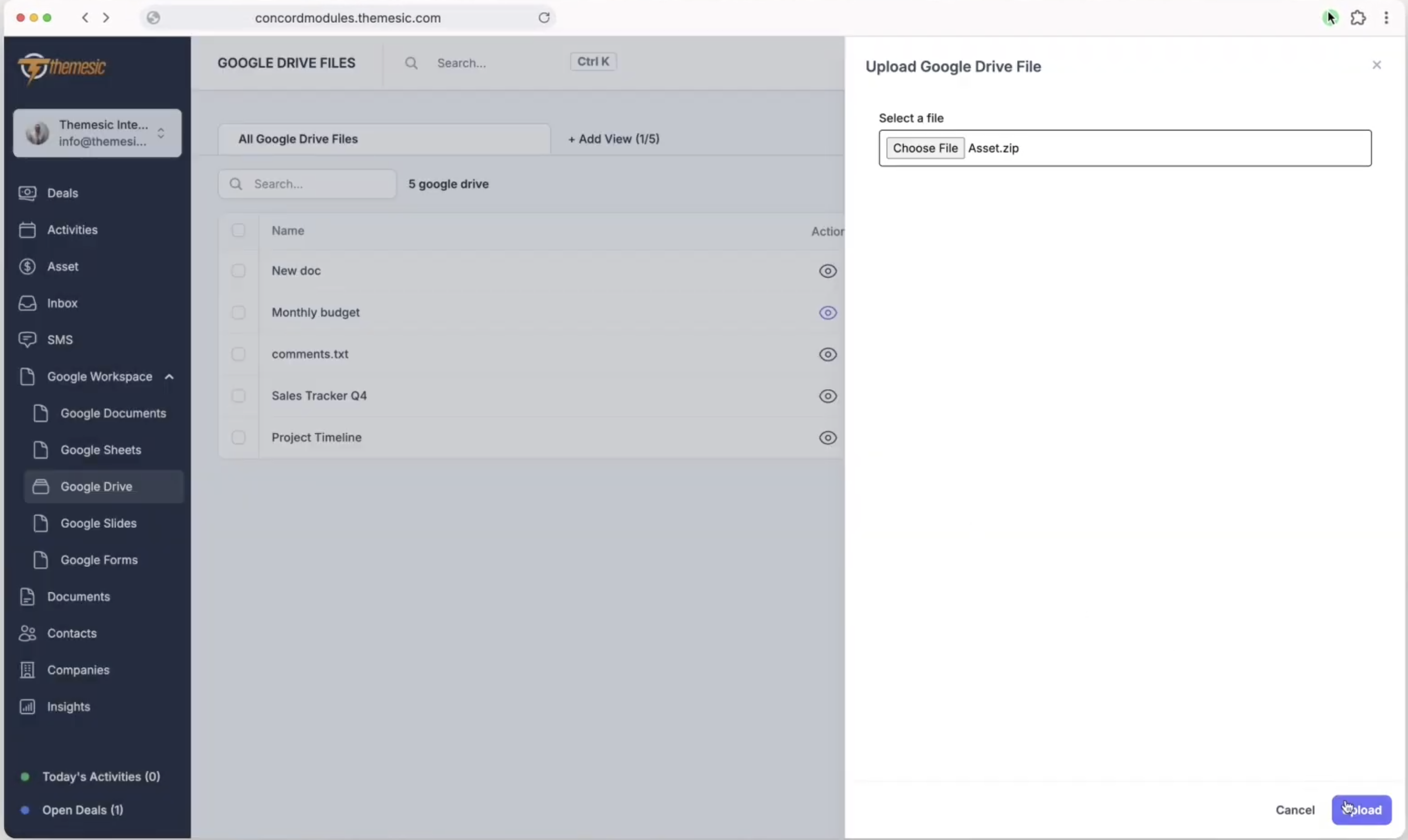Viewport: 1408px width, 840px height.
Task: Click Add View to create a new view
Action: (614, 139)
